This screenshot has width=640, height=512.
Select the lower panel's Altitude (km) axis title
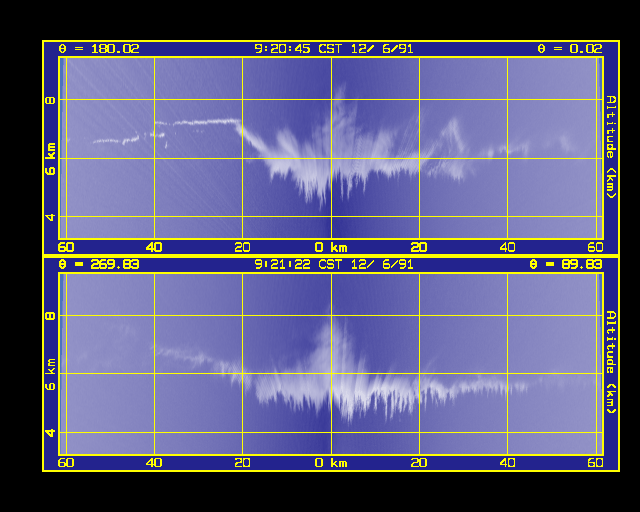point(611,363)
